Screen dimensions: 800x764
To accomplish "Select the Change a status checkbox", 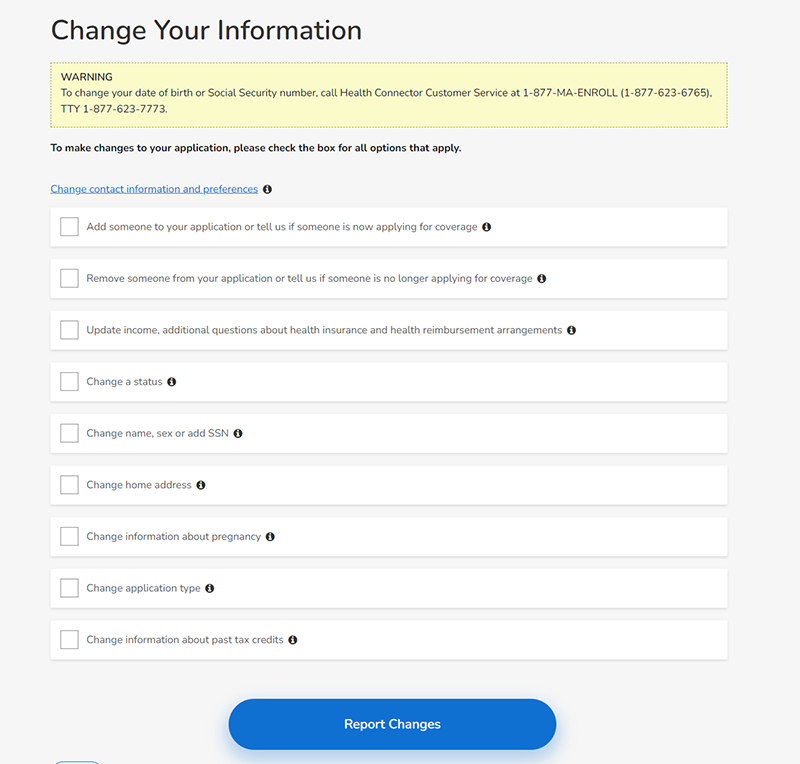I will pyautogui.click(x=69, y=381).
